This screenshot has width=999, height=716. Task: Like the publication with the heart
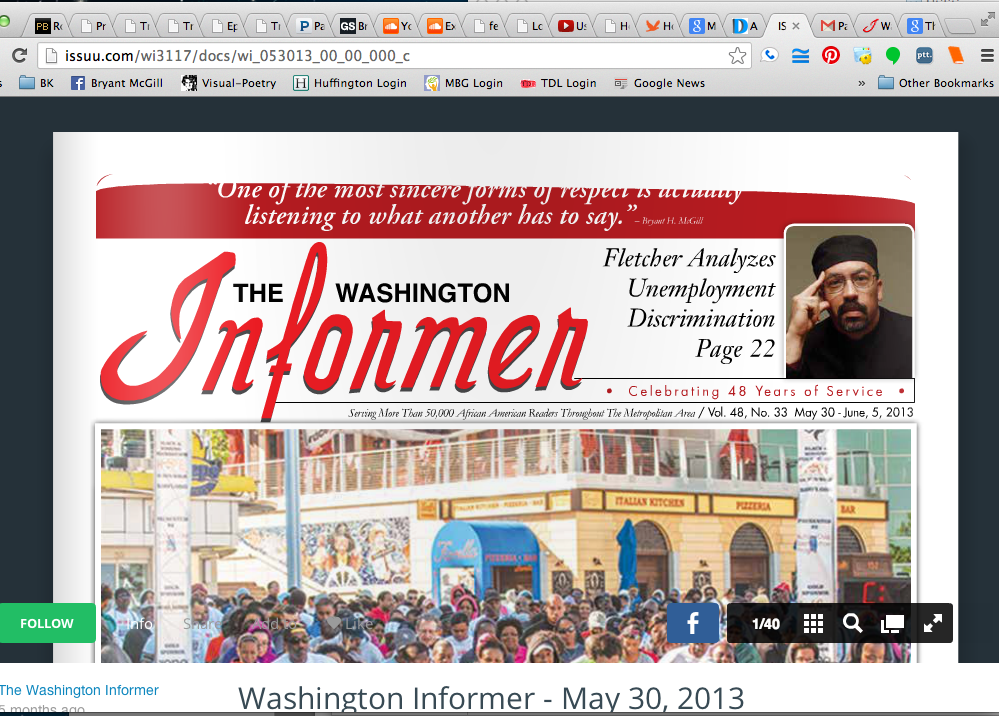click(x=350, y=624)
